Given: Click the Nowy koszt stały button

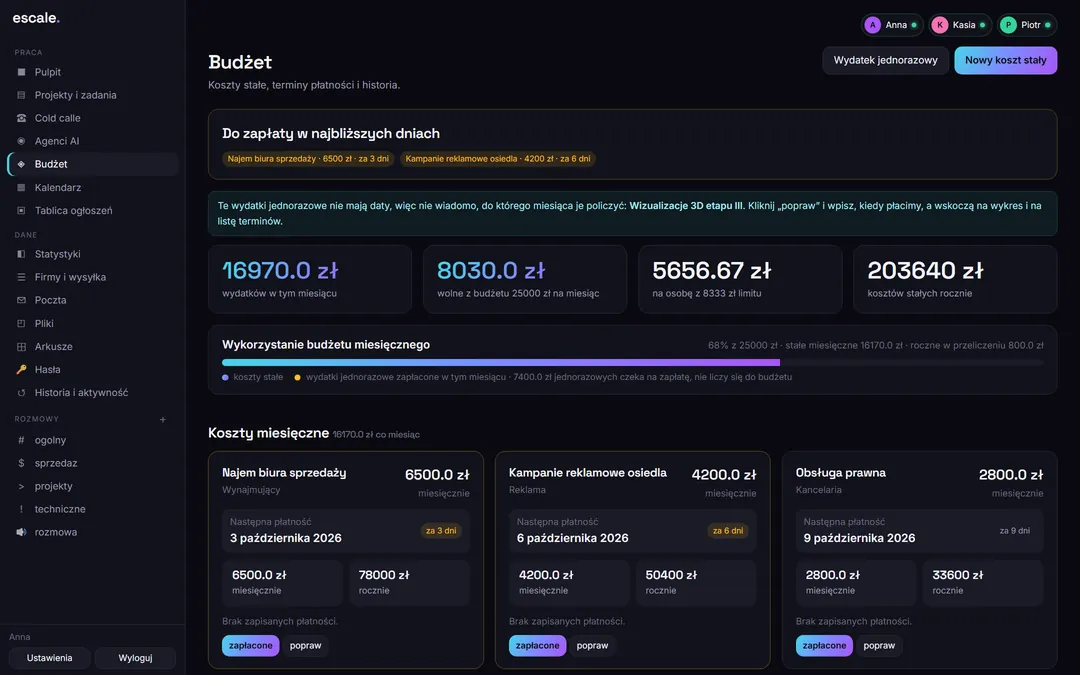Looking at the screenshot, I should [x=1006, y=61].
